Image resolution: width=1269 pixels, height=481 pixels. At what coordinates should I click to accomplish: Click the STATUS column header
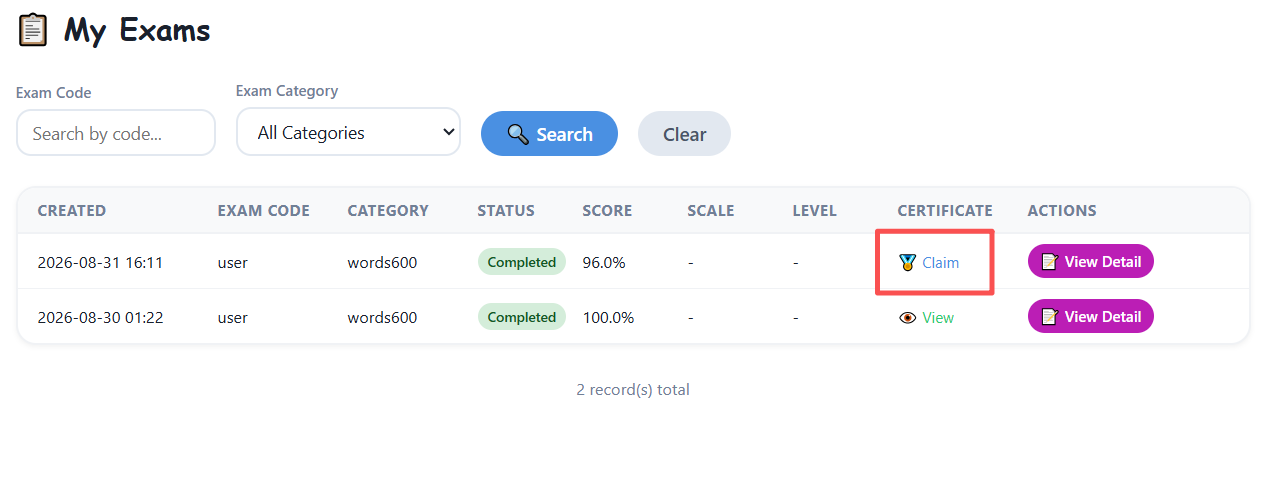click(506, 211)
